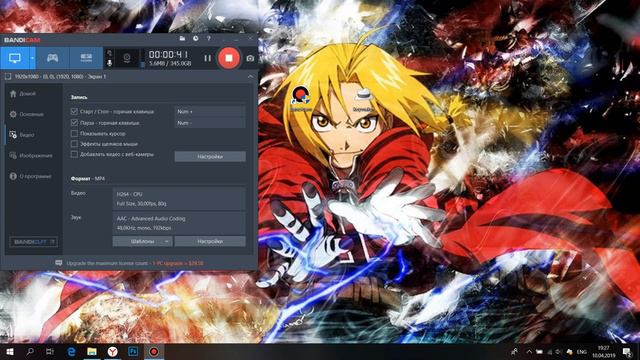Click the Num - hotkey field
The height and width of the screenshot is (360, 640).
pos(210,122)
